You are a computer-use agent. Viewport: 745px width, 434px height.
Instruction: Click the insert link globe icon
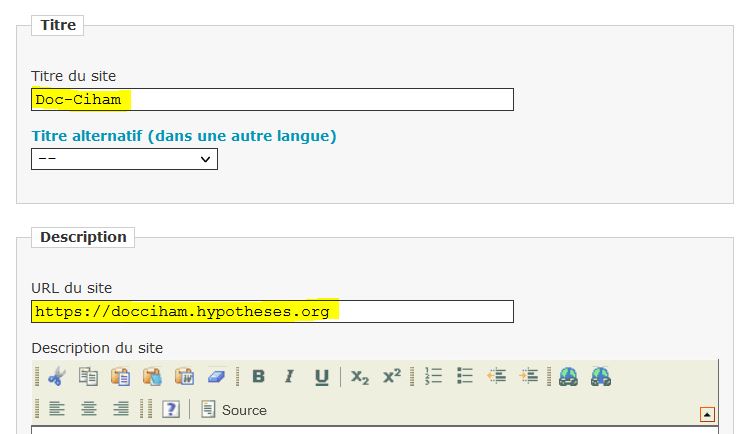click(x=568, y=376)
